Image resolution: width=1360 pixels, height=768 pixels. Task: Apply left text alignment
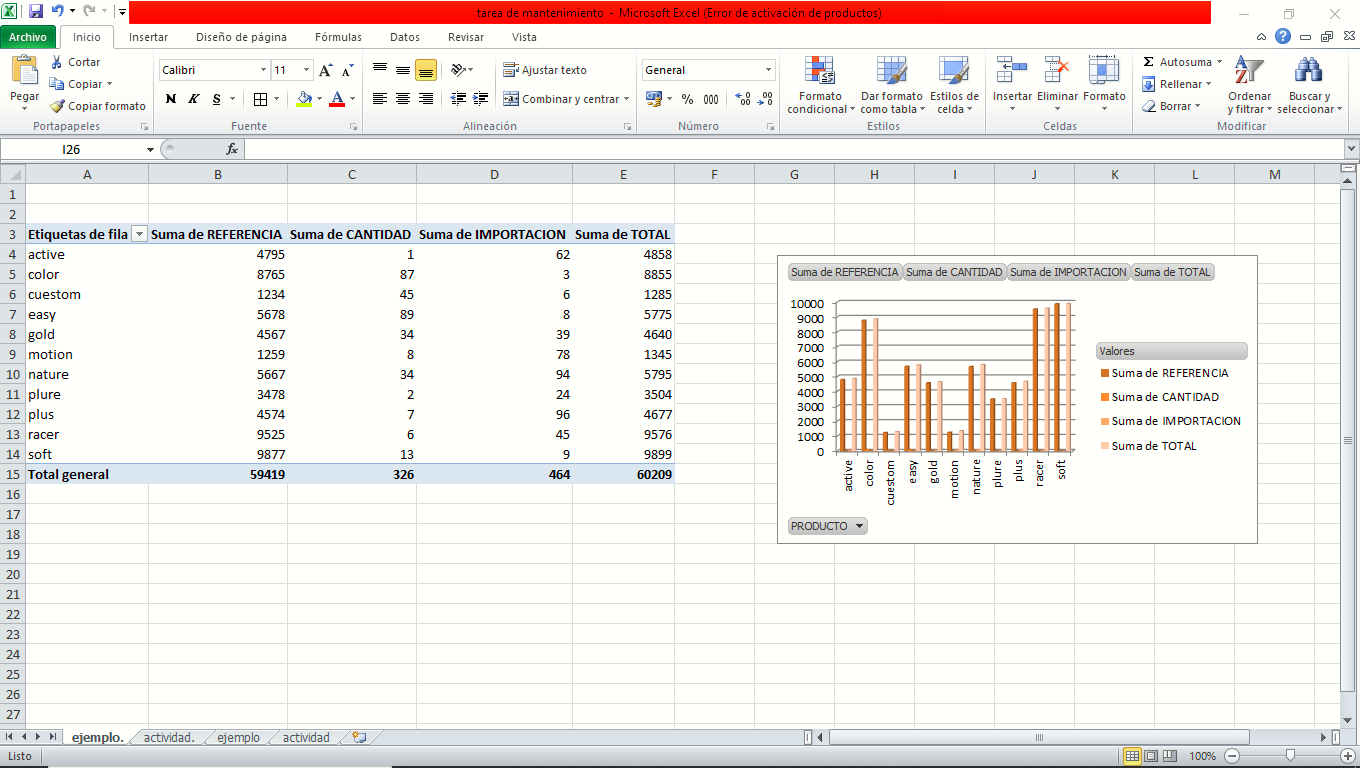[x=380, y=99]
